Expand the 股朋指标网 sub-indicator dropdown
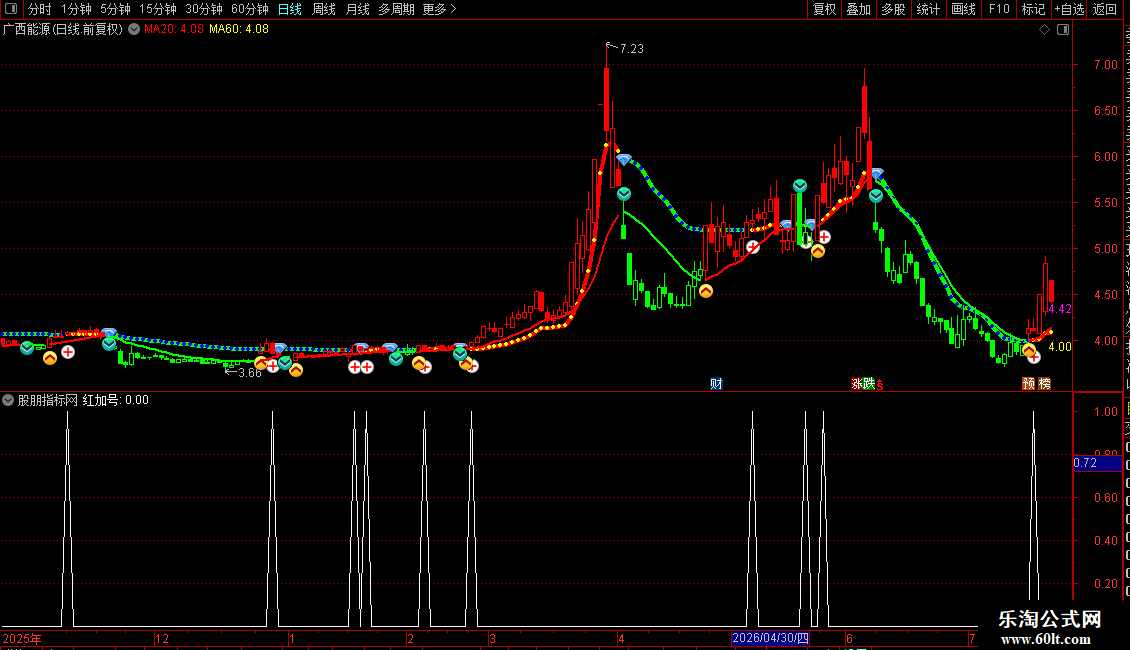1130x650 pixels. point(8,400)
